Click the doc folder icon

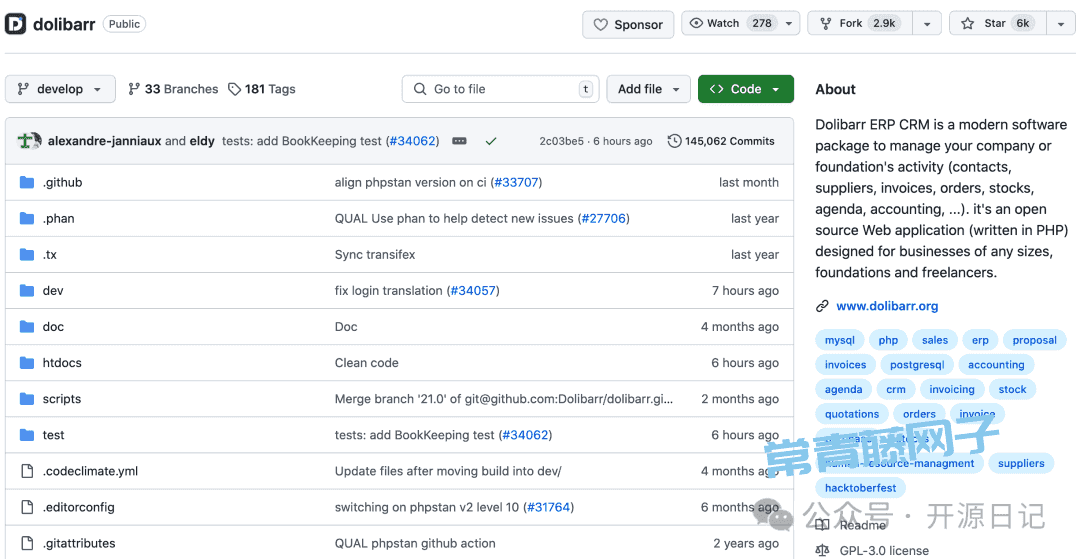click(27, 326)
